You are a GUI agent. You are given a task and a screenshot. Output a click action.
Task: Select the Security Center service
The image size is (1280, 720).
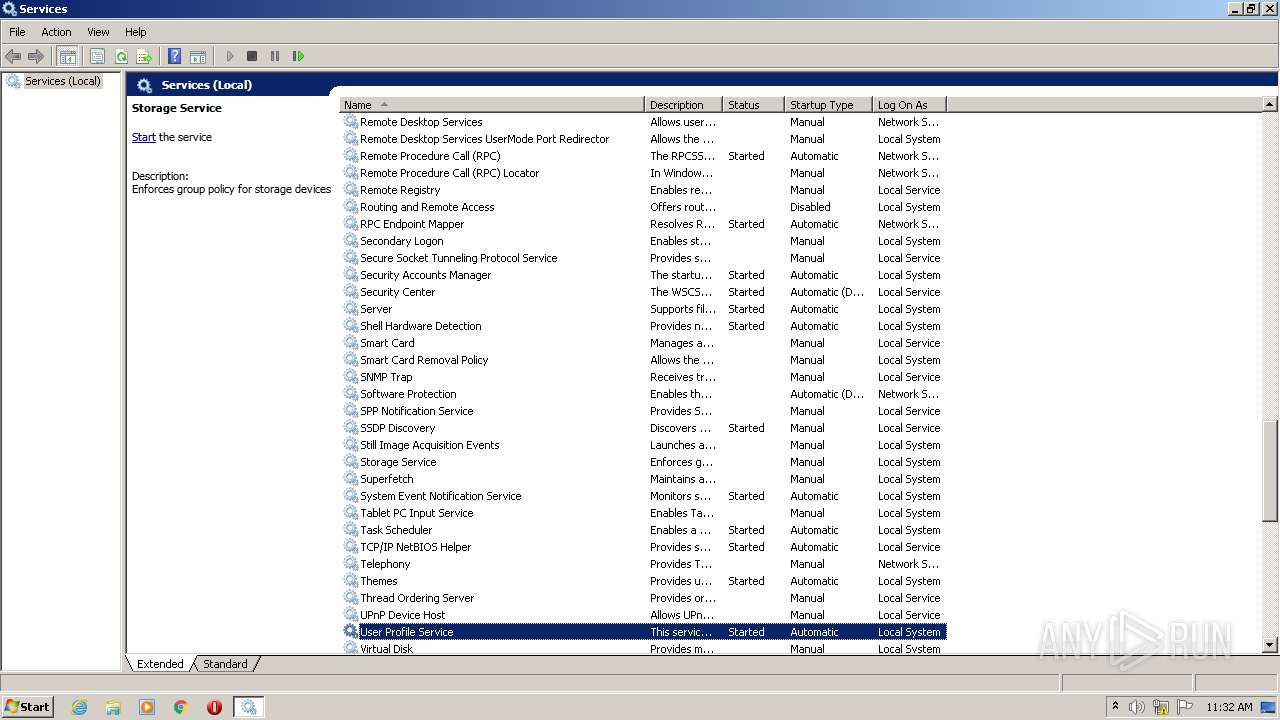(643, 292)
